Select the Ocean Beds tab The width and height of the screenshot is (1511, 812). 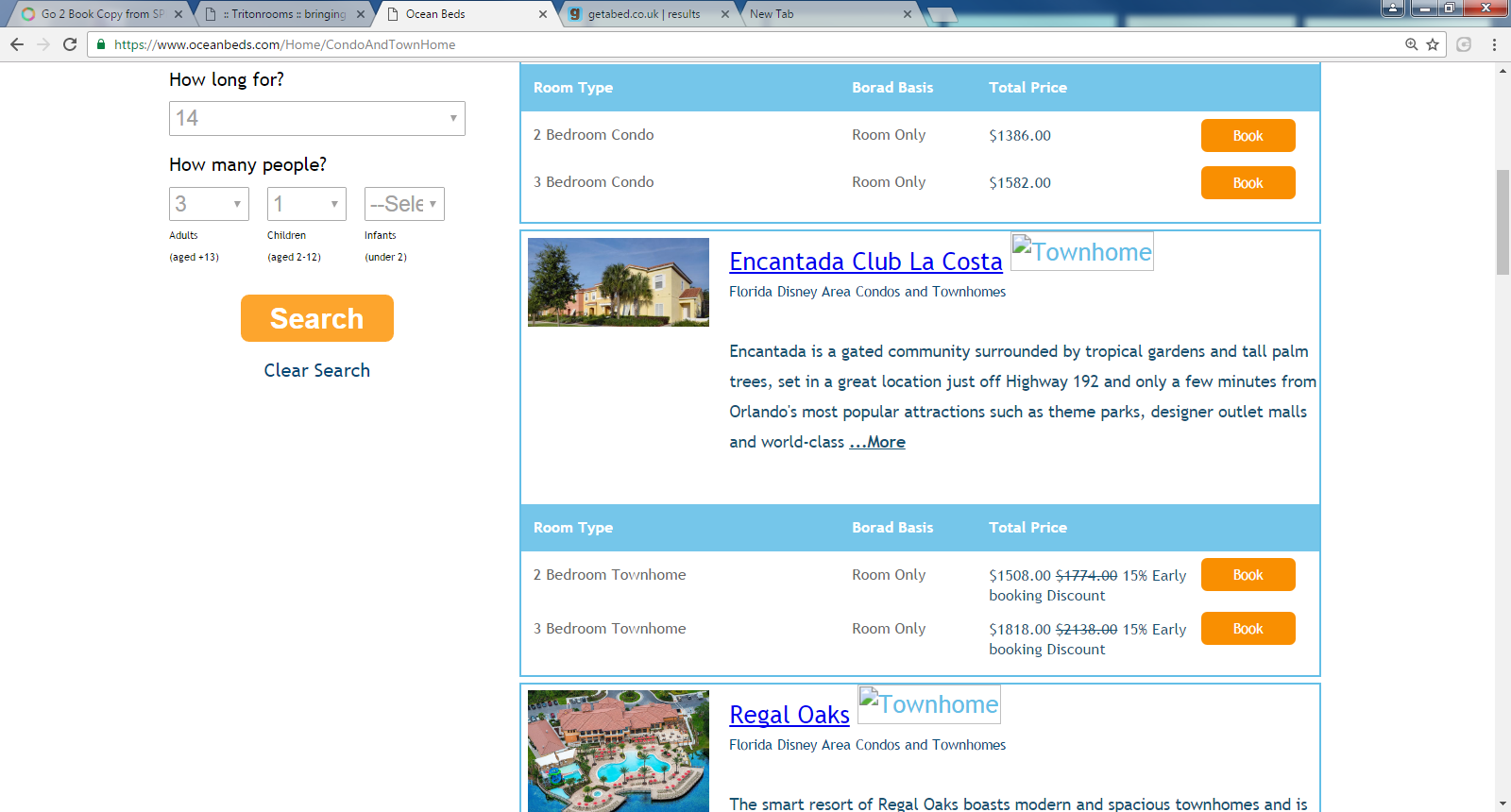coord(465,14)
